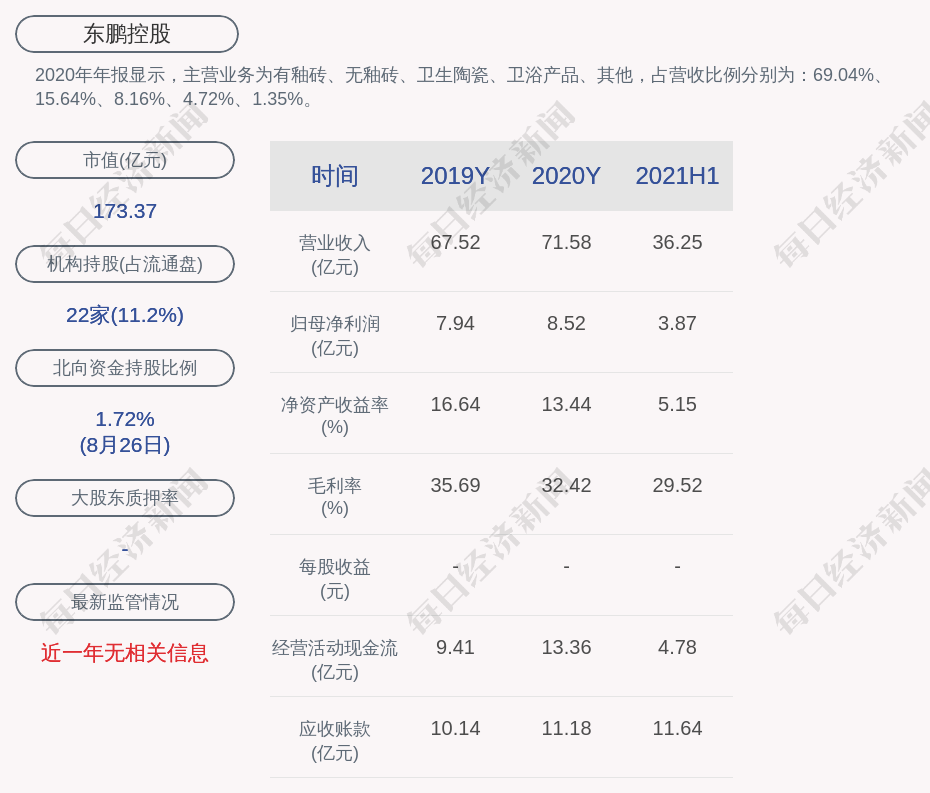930x793 pixels.
Task: Click the 3.87 net profit cell
Action: pos(677,323)
